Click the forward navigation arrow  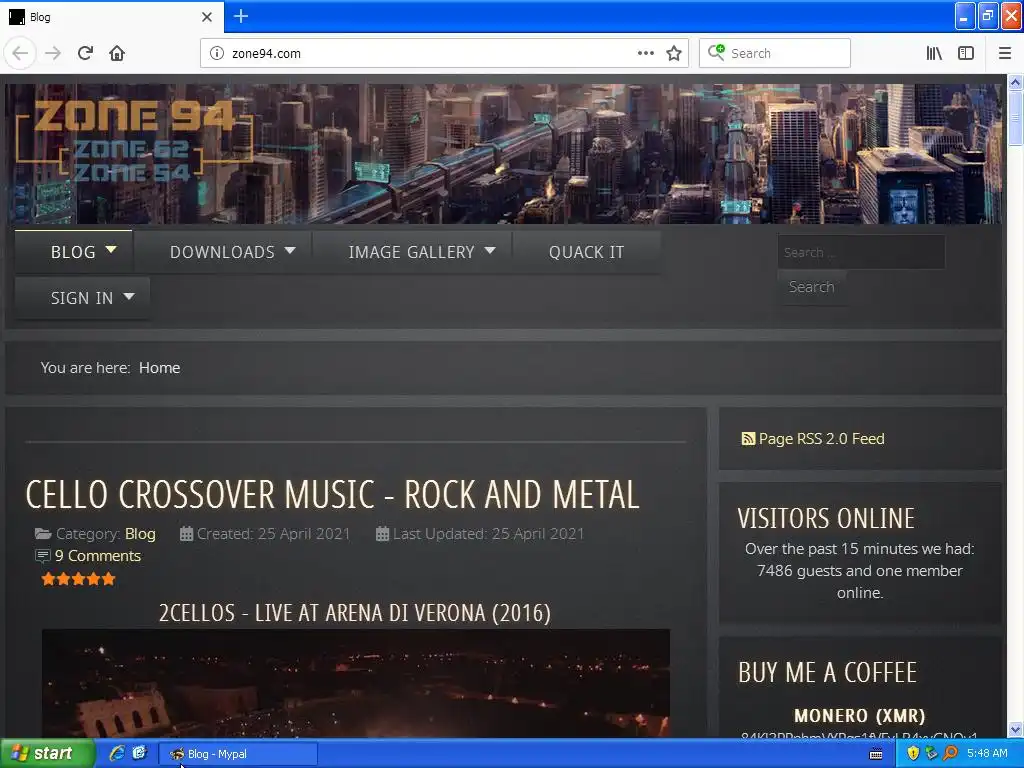click(x=53, y=53)
